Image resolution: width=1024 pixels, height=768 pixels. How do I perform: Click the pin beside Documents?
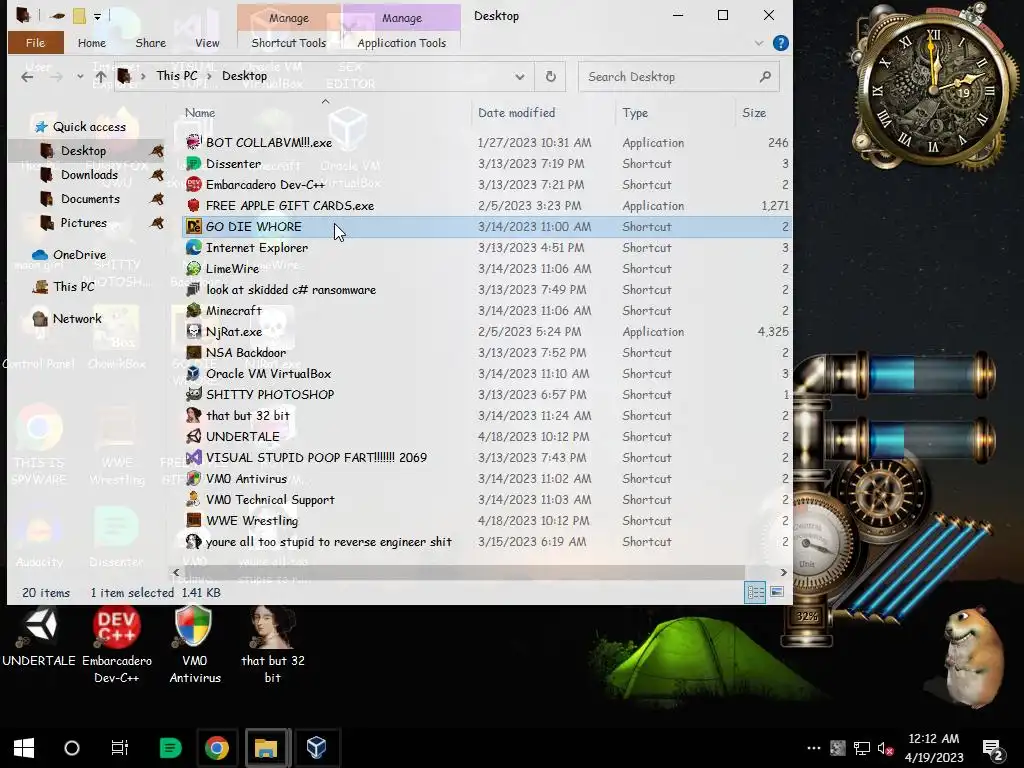click(x=157, y=199)
